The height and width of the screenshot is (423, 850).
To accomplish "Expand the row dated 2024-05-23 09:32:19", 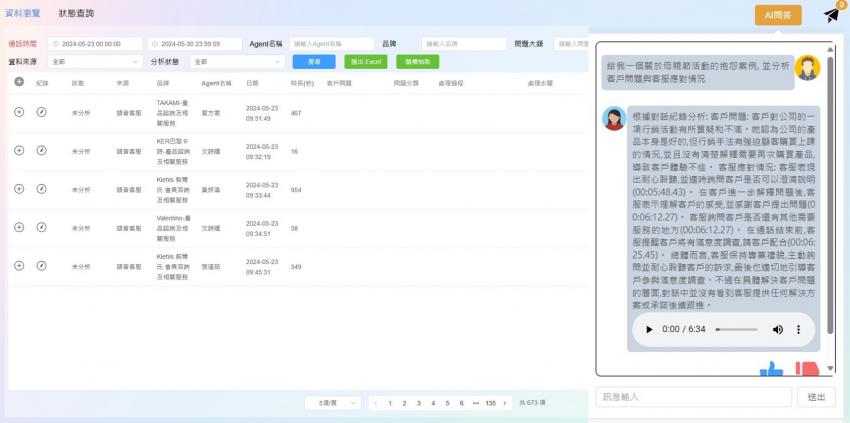I will [x=19, y=151].
